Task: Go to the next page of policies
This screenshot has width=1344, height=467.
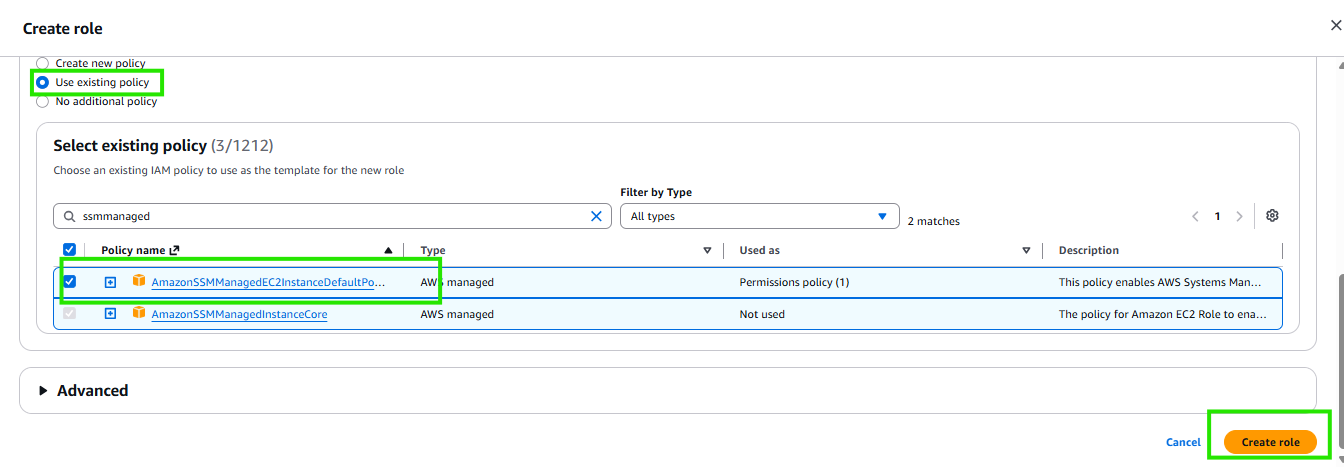Action: (x=1239, y=216)
